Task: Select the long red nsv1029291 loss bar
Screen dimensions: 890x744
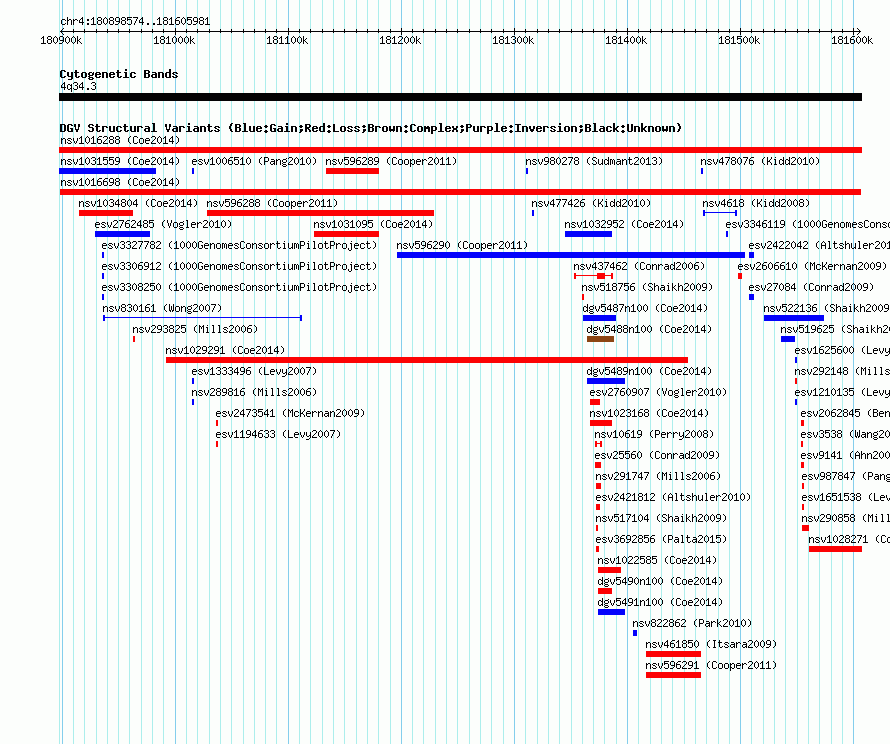Action: (x=427, y=360)
